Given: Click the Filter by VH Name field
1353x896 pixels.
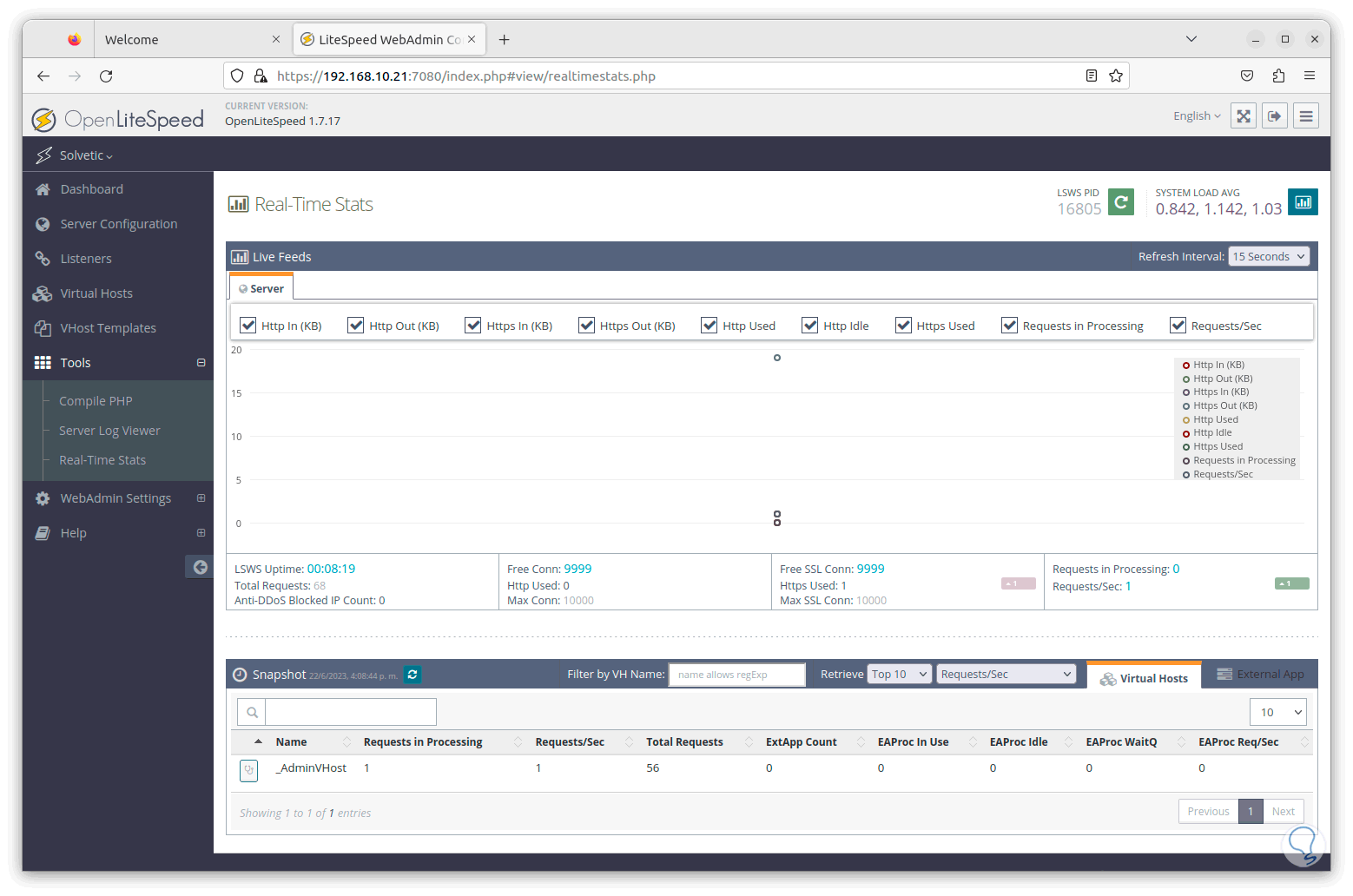Looking at the screenshot, I should pos(737,675).
